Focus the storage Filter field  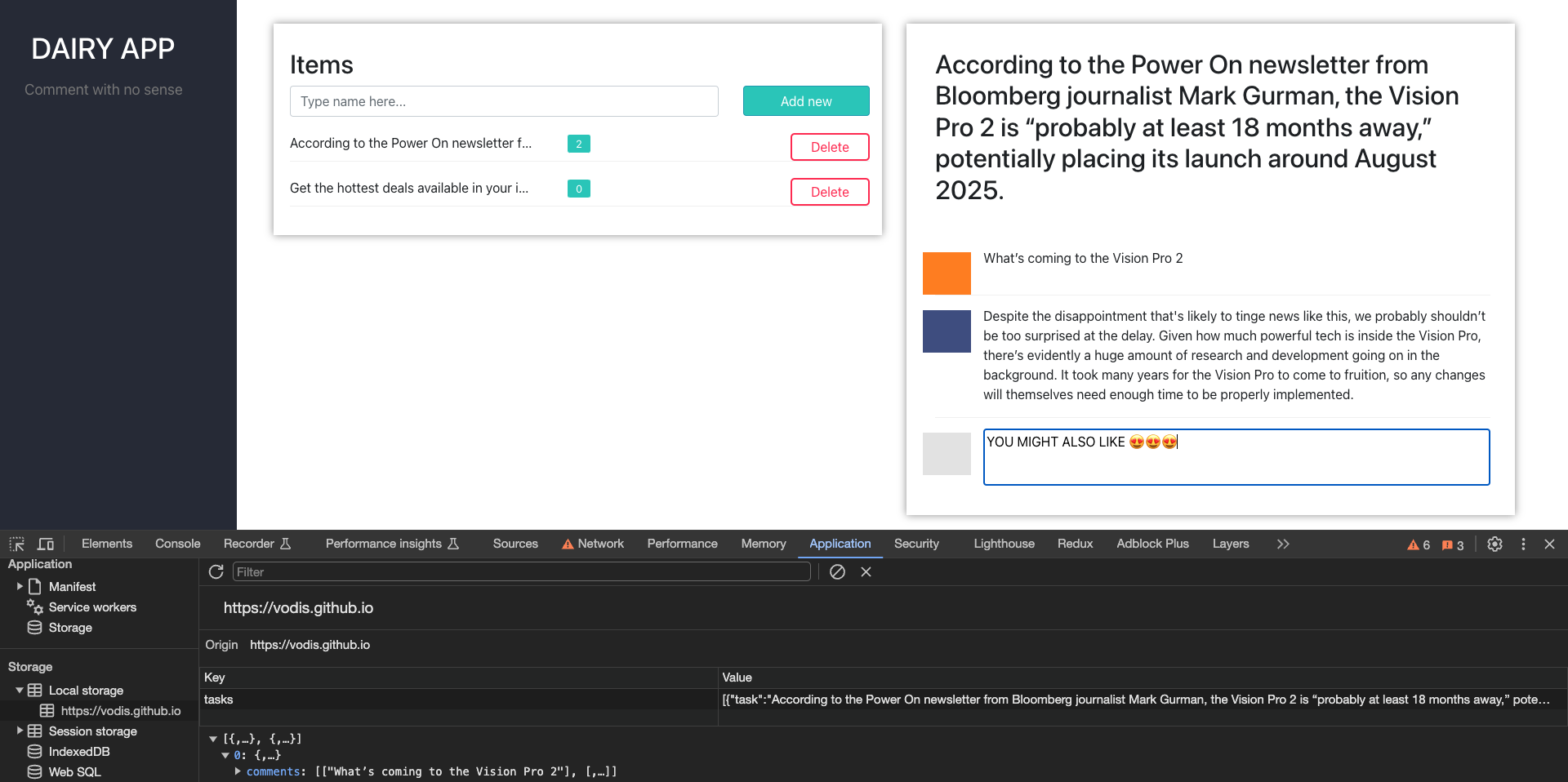point(521,571)
